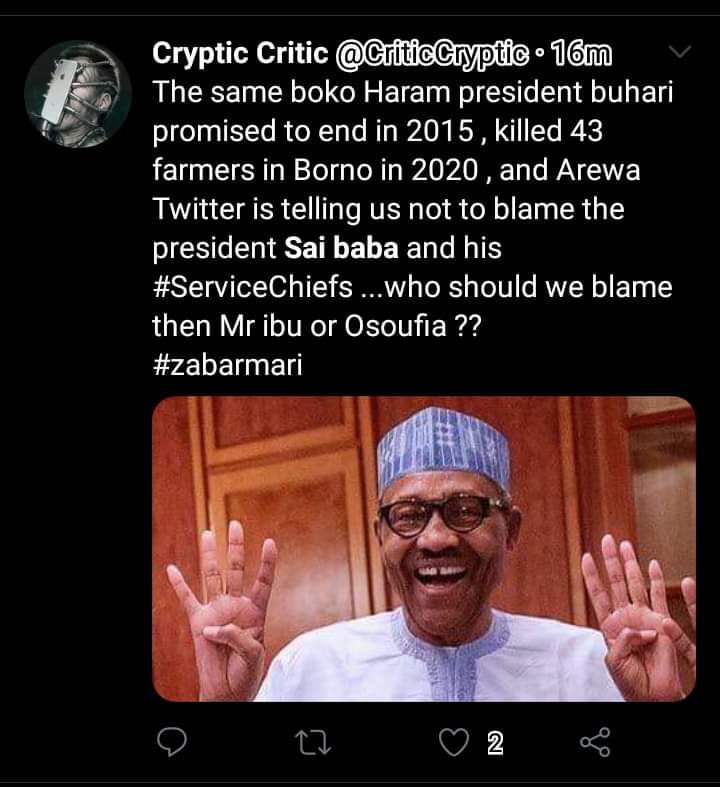The image size is (720, 787).
Task: Share the tweet via the share icon
Action: pyautogui.click(x=595, y=742)
